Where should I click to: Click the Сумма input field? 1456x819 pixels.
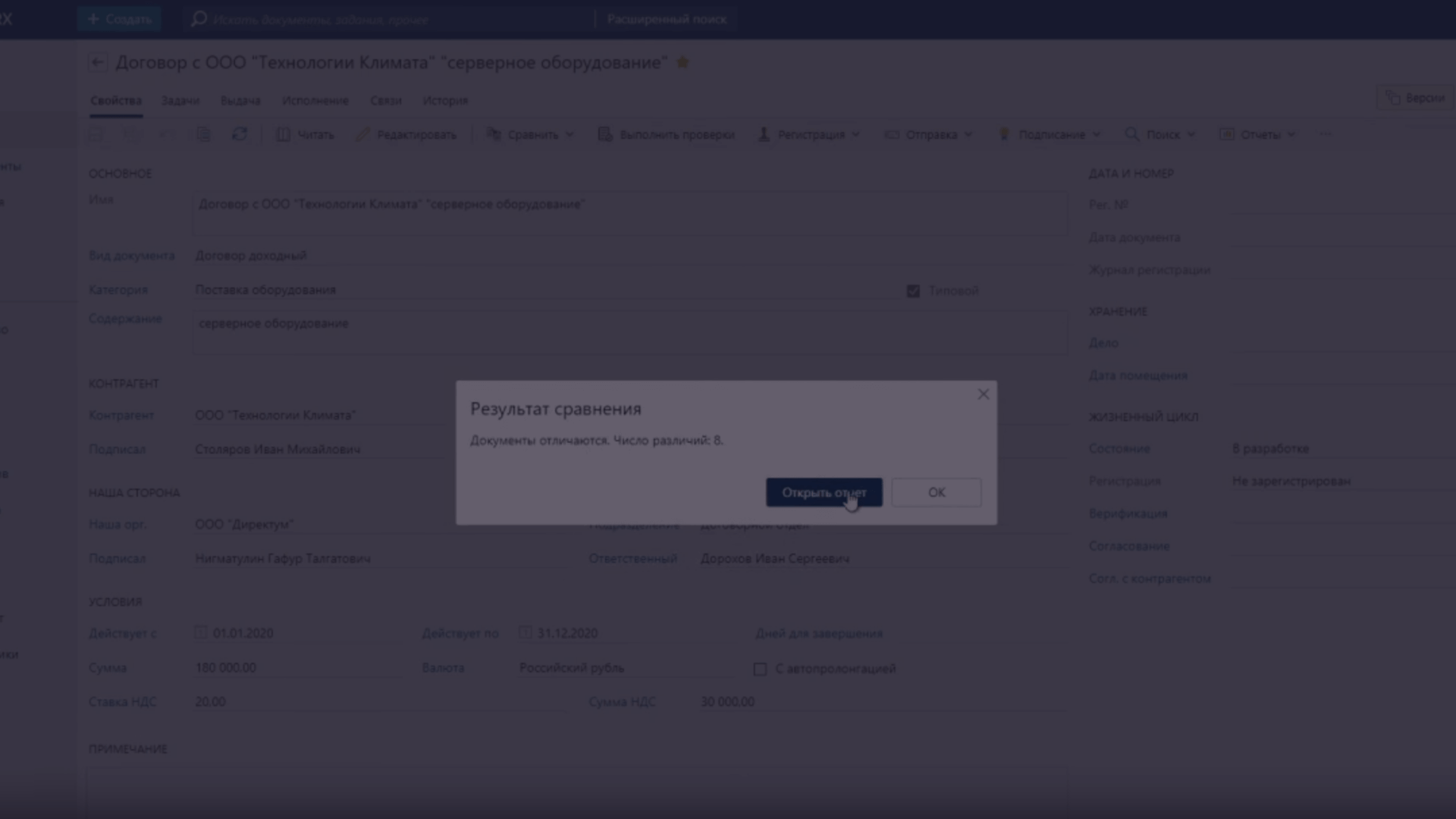(296, 668)
